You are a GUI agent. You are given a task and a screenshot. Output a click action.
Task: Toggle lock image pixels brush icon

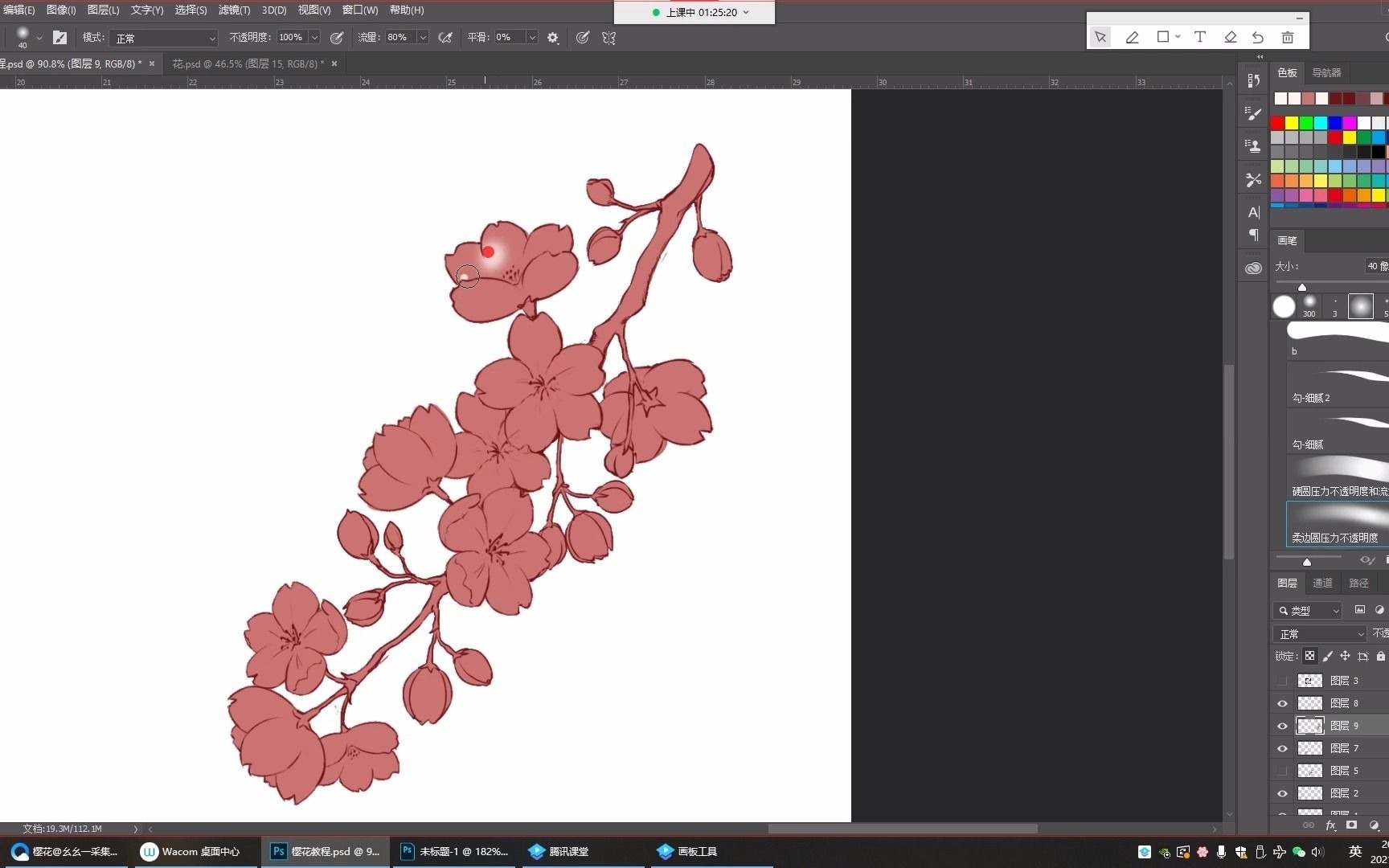(1328, 656)
